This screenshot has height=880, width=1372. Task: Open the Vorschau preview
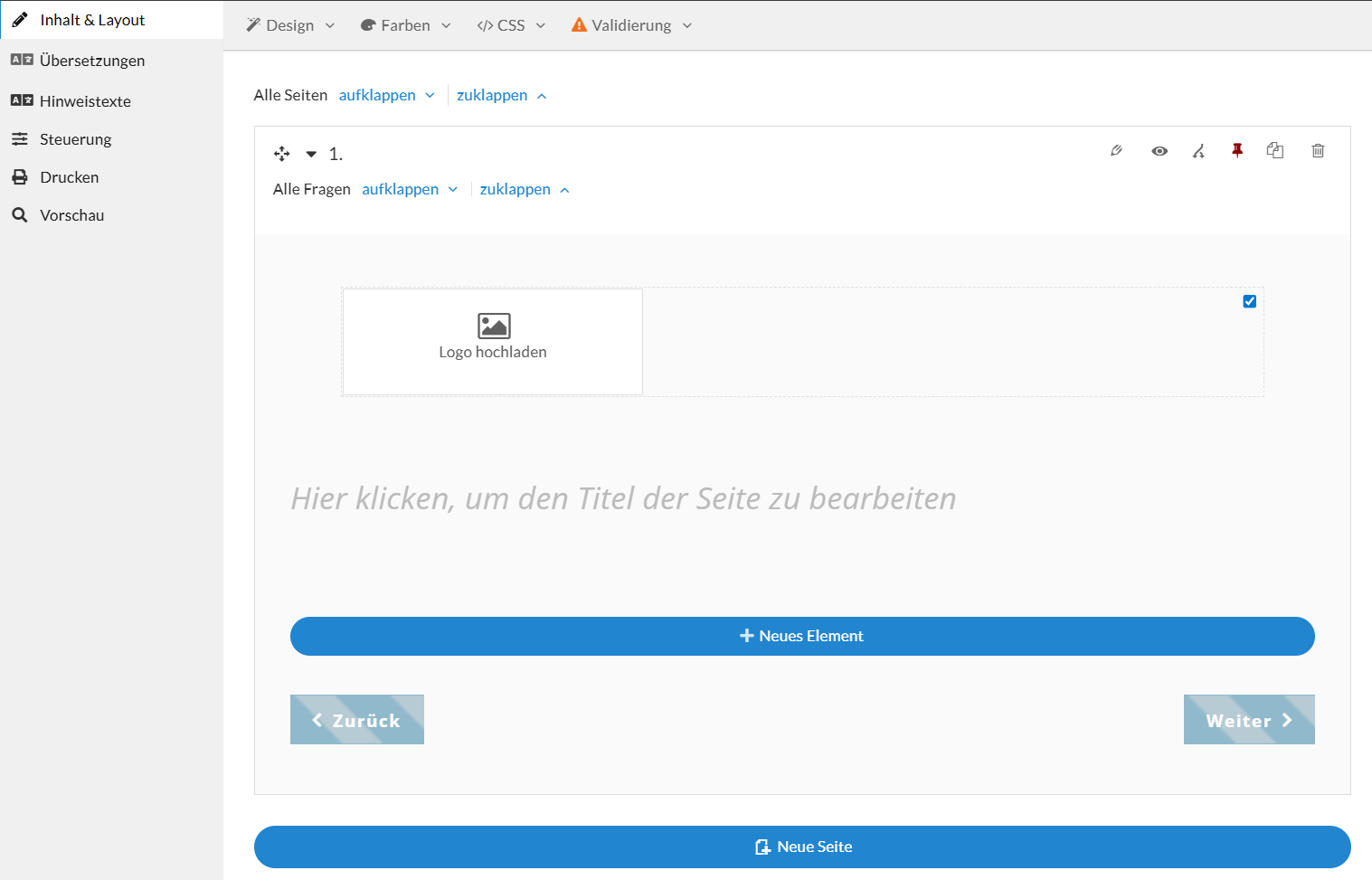(x=71, y=214)
